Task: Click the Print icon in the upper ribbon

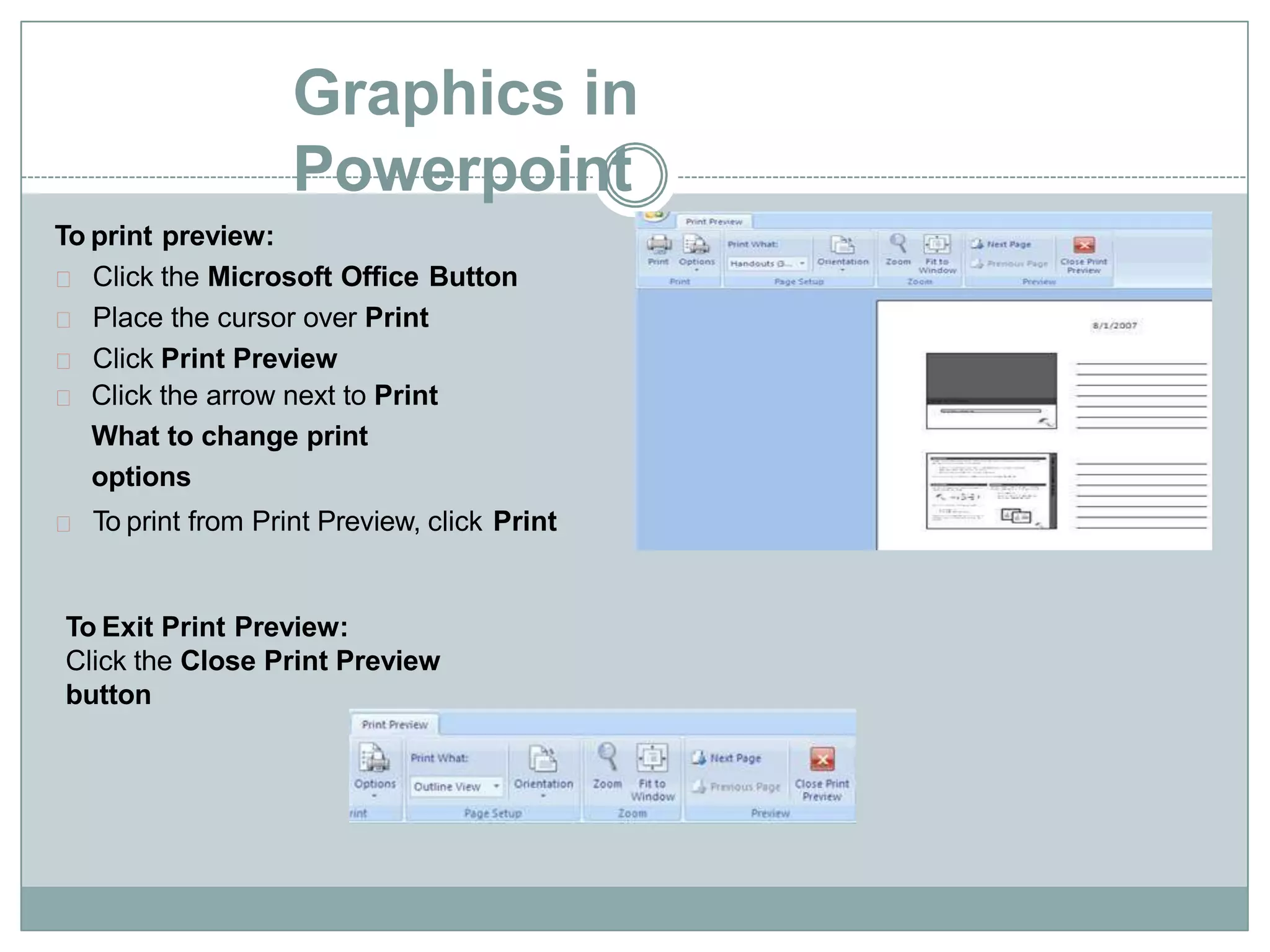Action: pos(659,250)
